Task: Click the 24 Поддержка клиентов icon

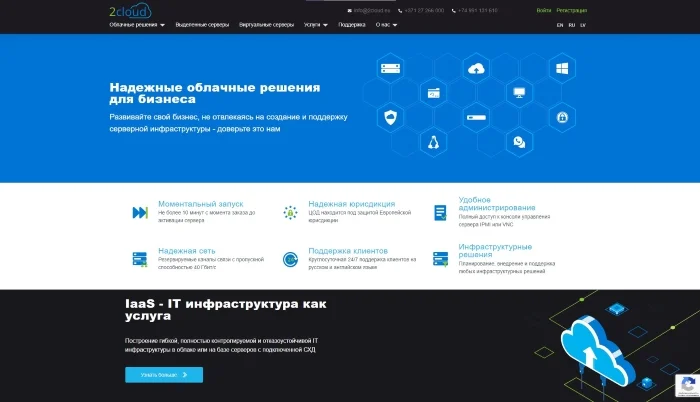Action: (290, 259)
